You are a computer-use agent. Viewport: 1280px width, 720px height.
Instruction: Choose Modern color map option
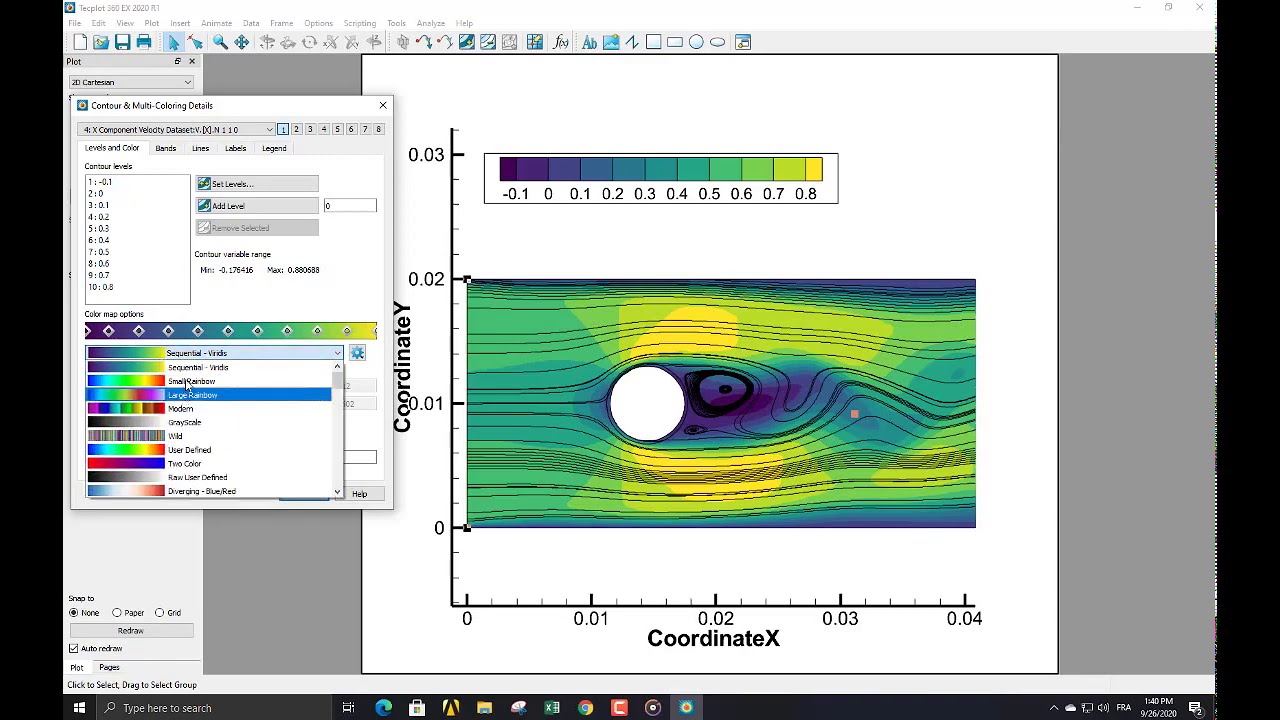click(x=208, y=409)
